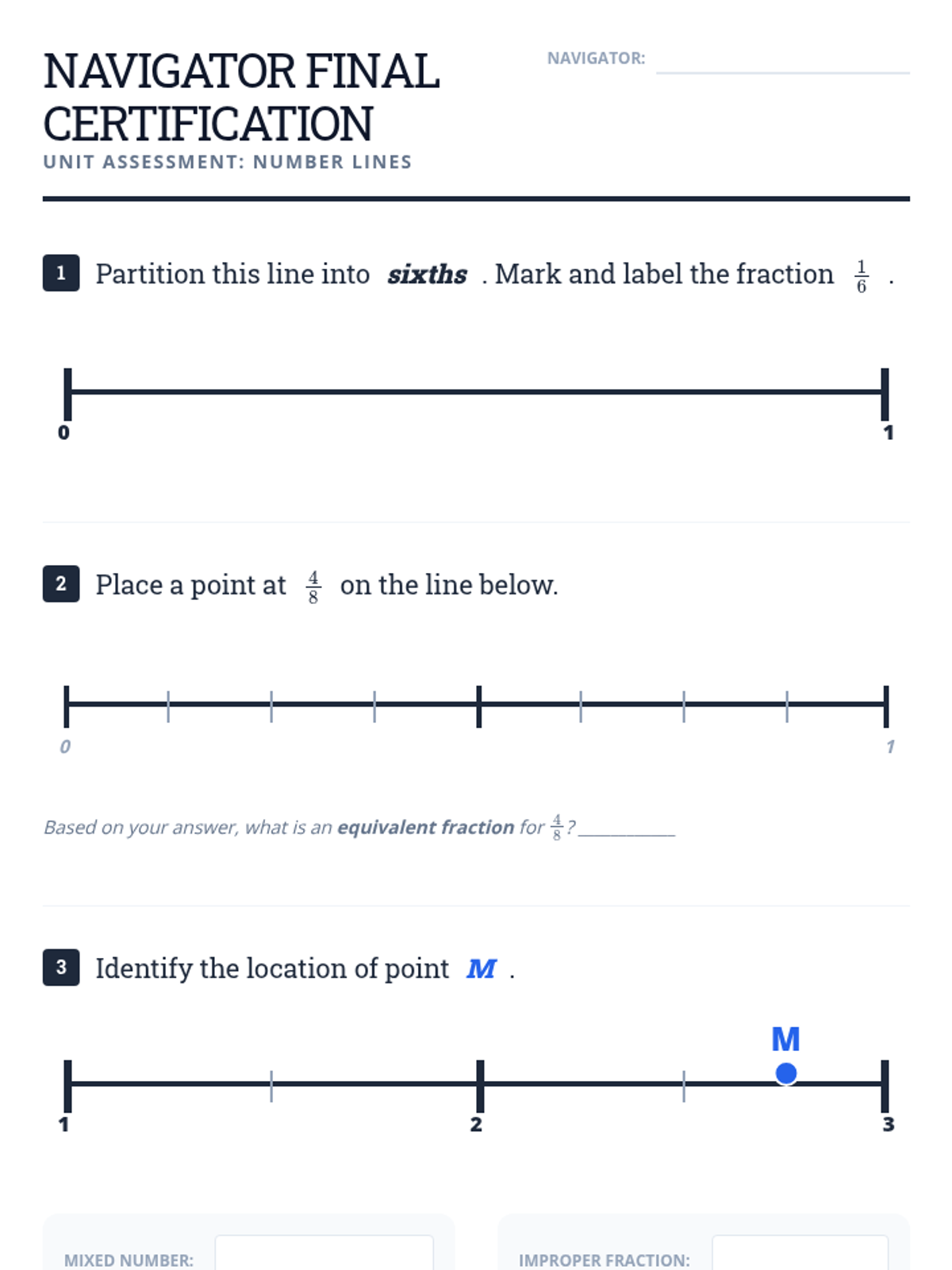Image resolution: width=952 pixels, height=1270 pixels.
Task: Click the Improper Fraction answer box
Action: point(800,1254)
